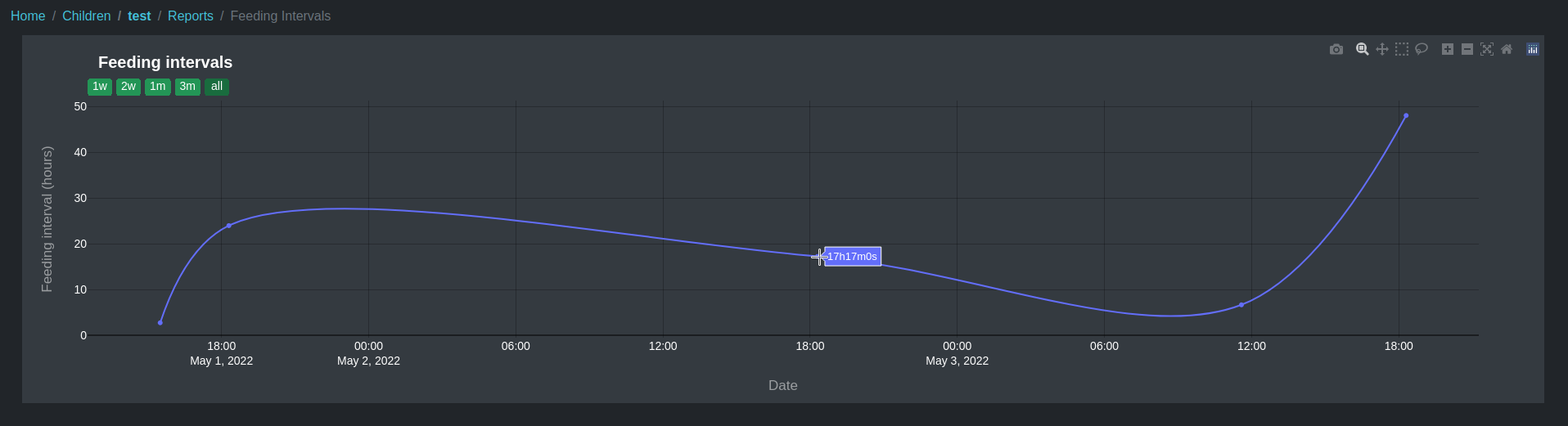
Task: Click y-axis tick label 30
Action: pos(80,198)
